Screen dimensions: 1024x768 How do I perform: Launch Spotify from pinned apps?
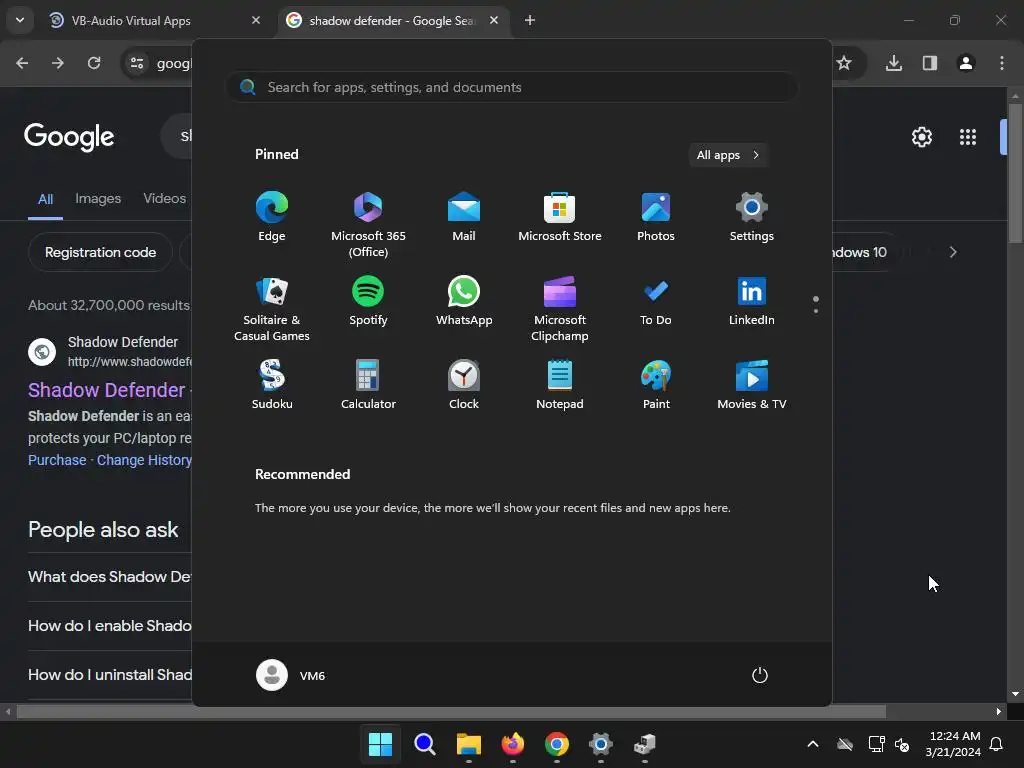368,301
